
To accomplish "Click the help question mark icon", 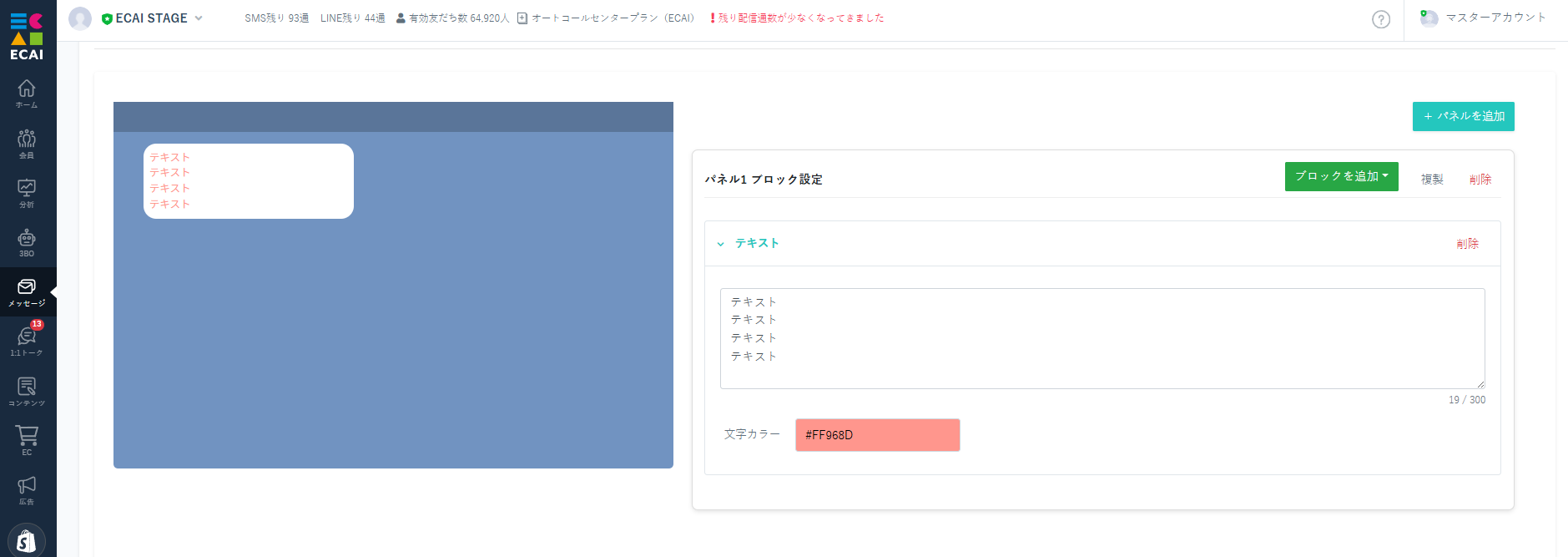I will click(x=1381, y=19).
